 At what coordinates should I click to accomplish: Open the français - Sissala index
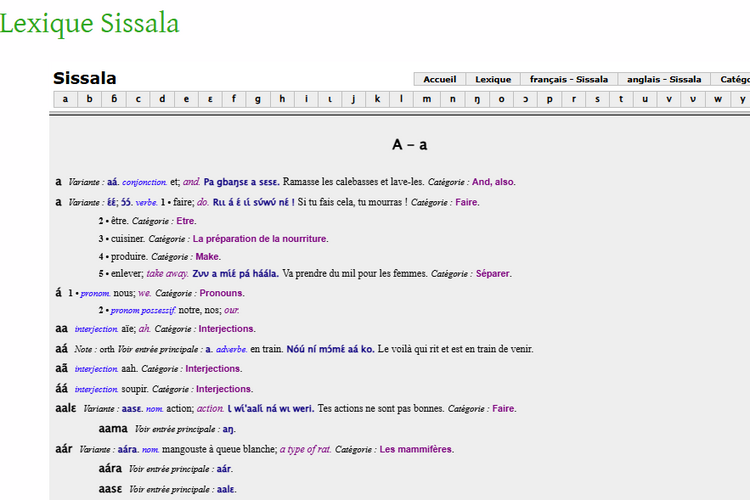click(x=568, y=79)
